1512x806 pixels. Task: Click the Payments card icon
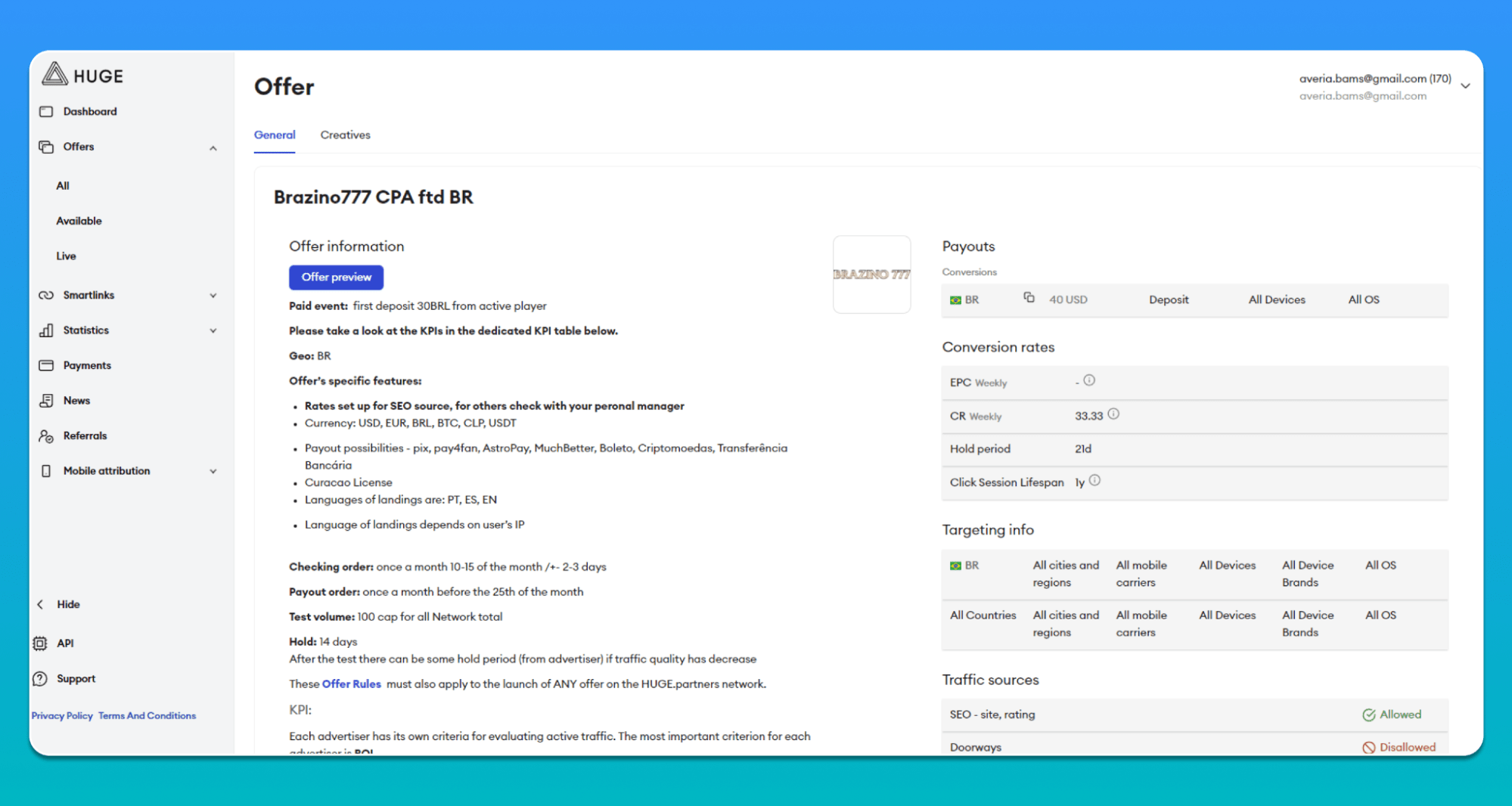46,365
